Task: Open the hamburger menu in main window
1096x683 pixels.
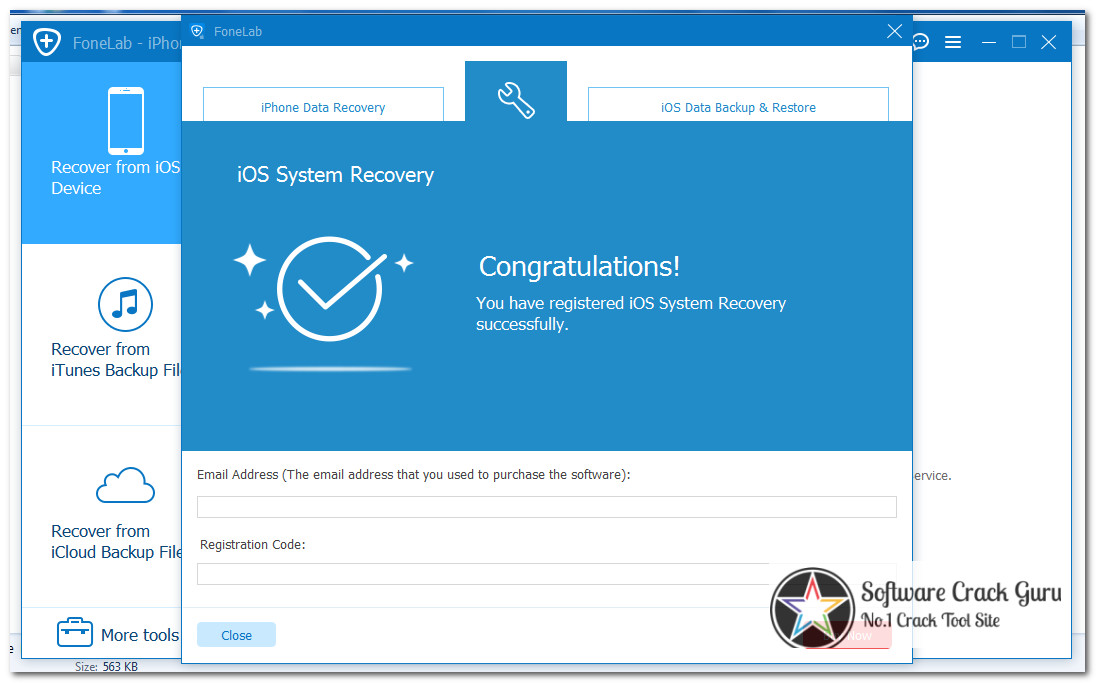Action: [x=953, y=42]
